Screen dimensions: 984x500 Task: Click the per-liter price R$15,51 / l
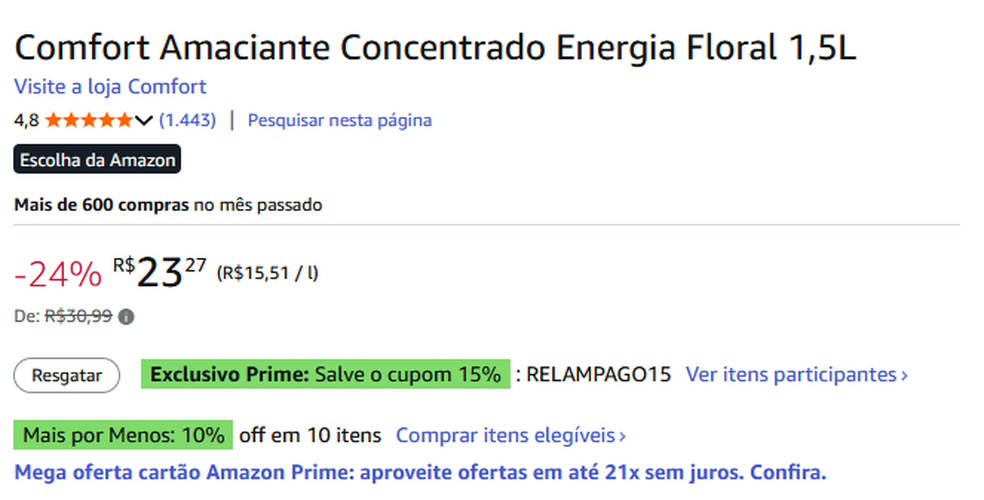pos(267,272)
